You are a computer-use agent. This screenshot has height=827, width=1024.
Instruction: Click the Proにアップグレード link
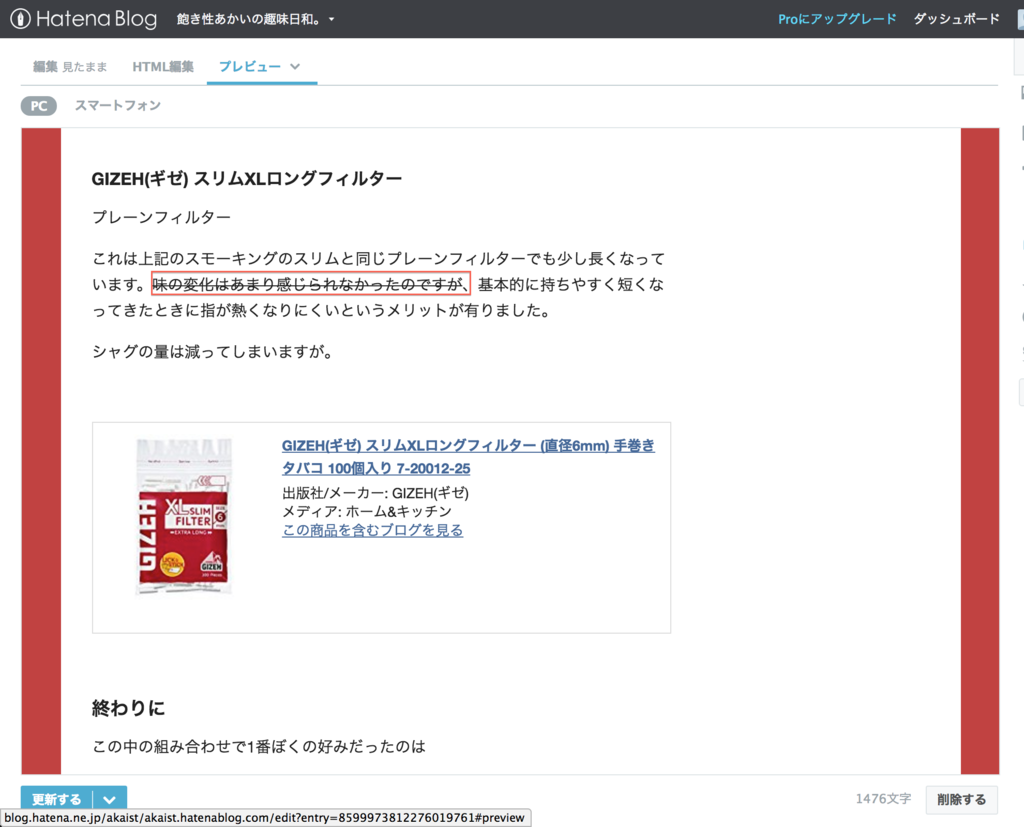tap(837, 19)
